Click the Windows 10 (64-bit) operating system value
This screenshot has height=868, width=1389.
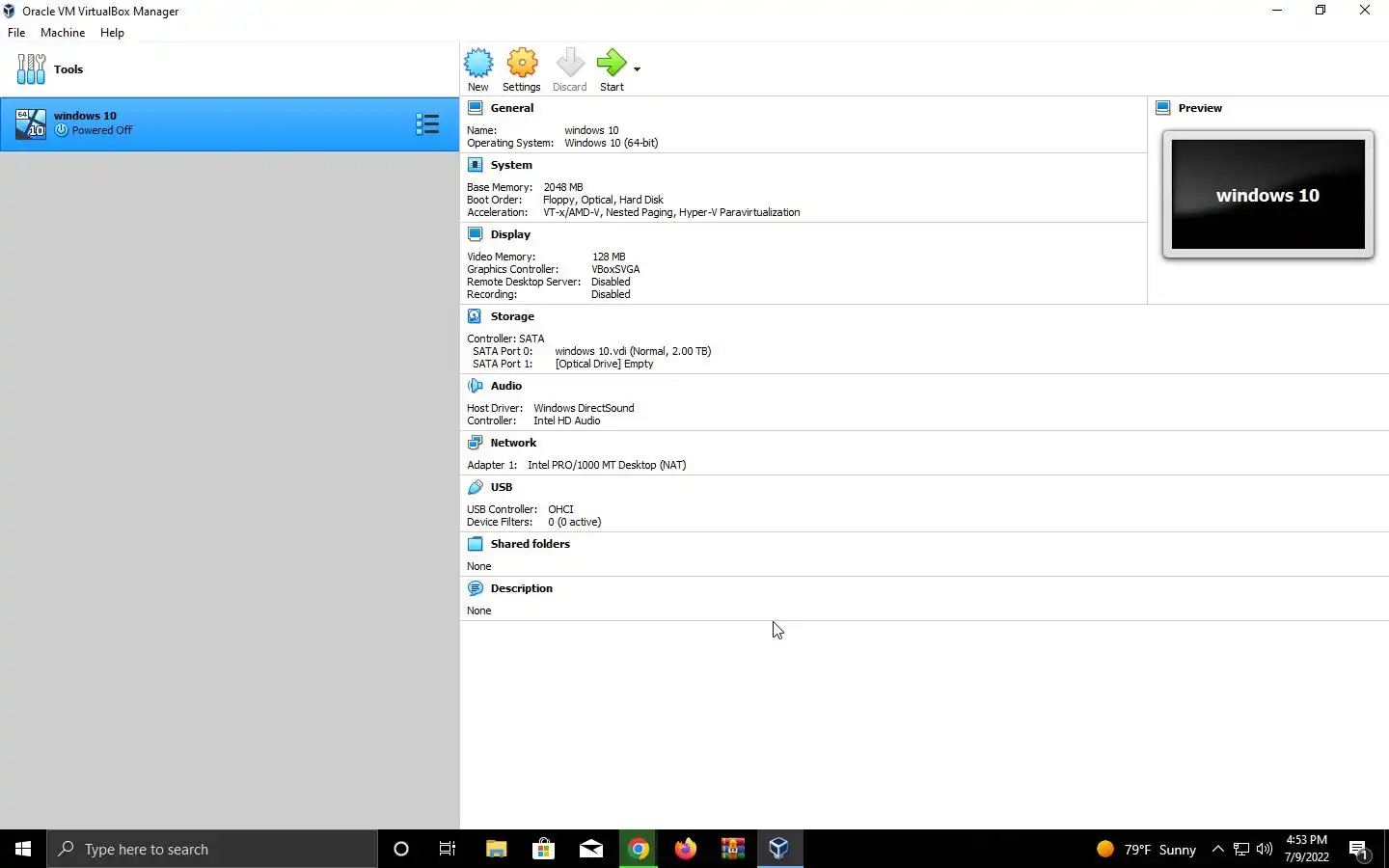click(x=612, y=143)
